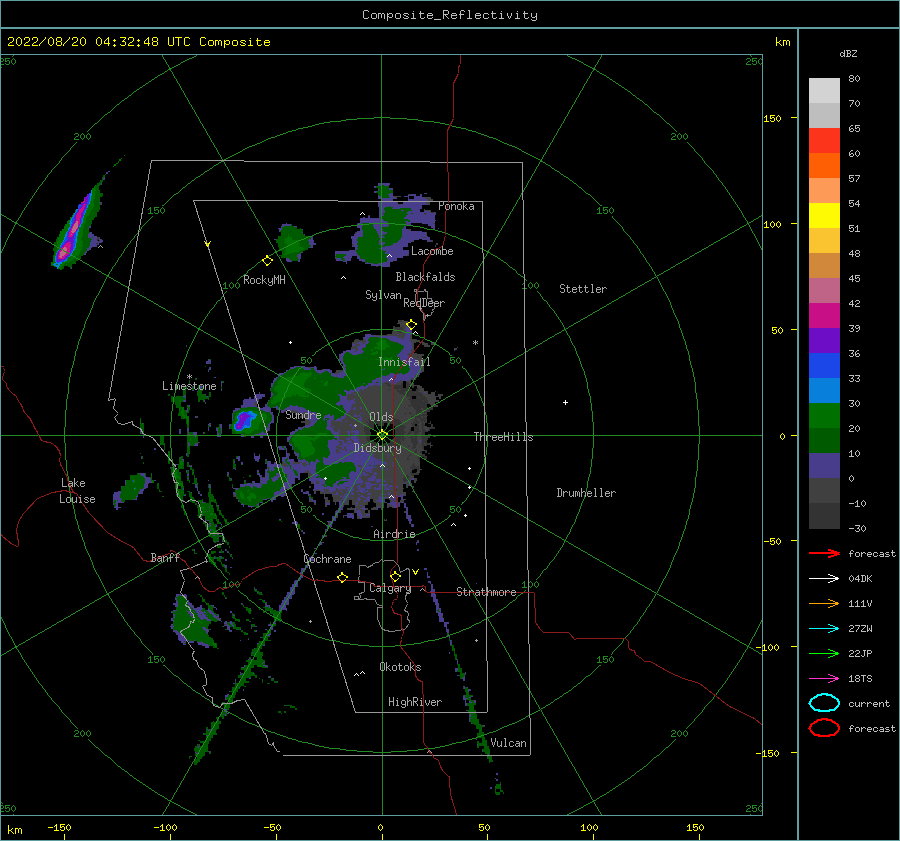This screenshot has height=841, width=900.
Task: Click the Okotoks label
Action: [400, 667]
